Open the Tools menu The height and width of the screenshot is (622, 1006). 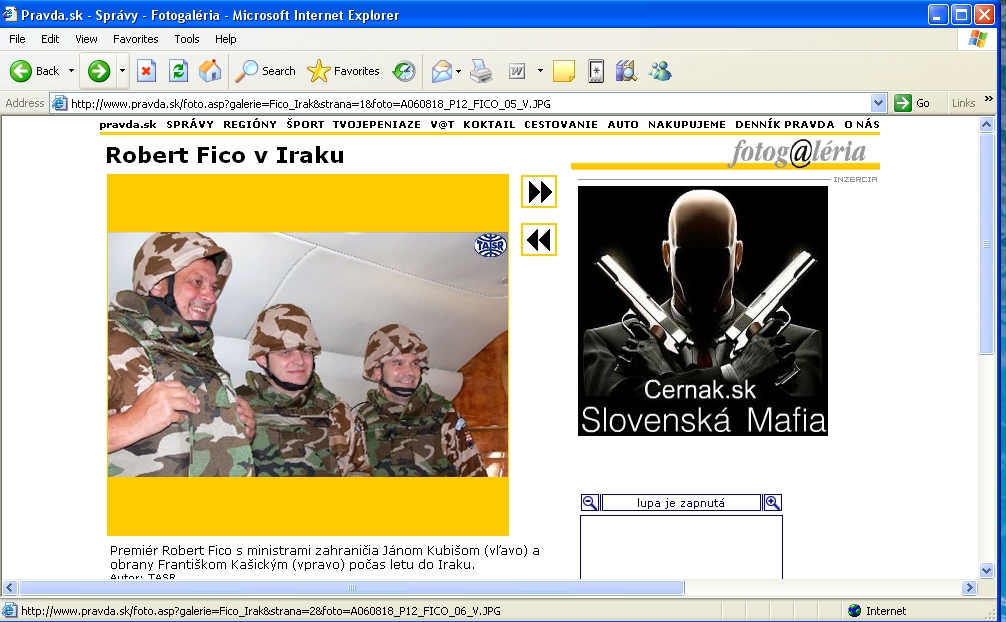[187, 39]
